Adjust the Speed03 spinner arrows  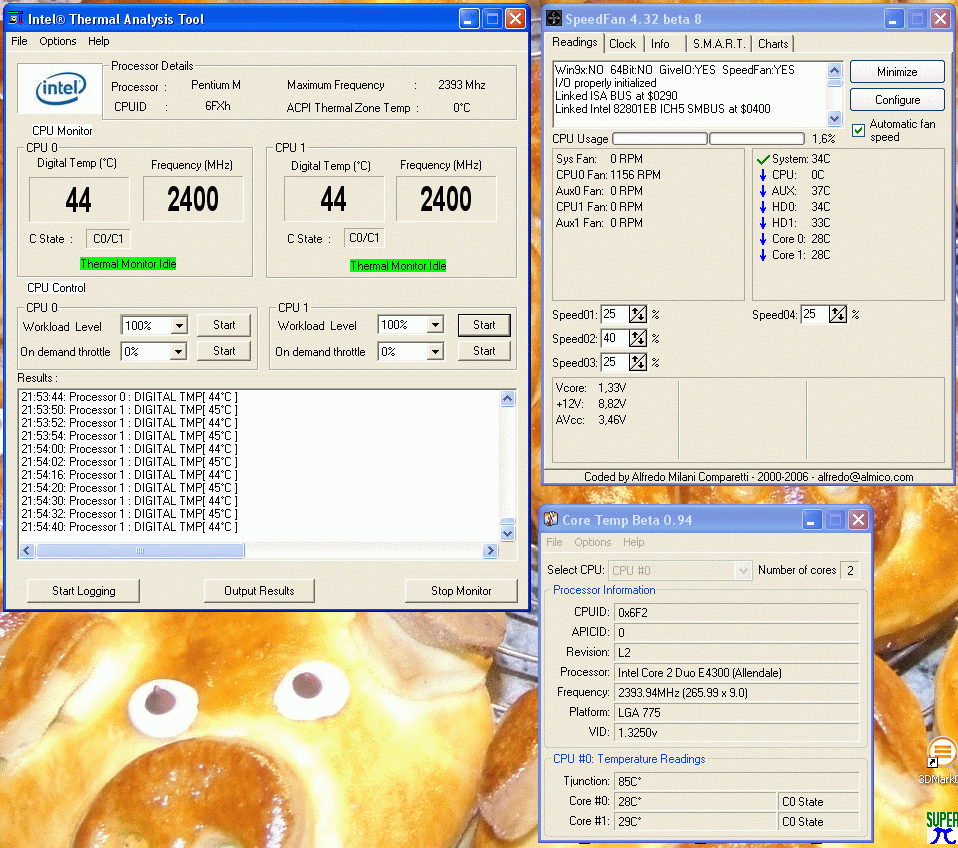pos(638,362)
